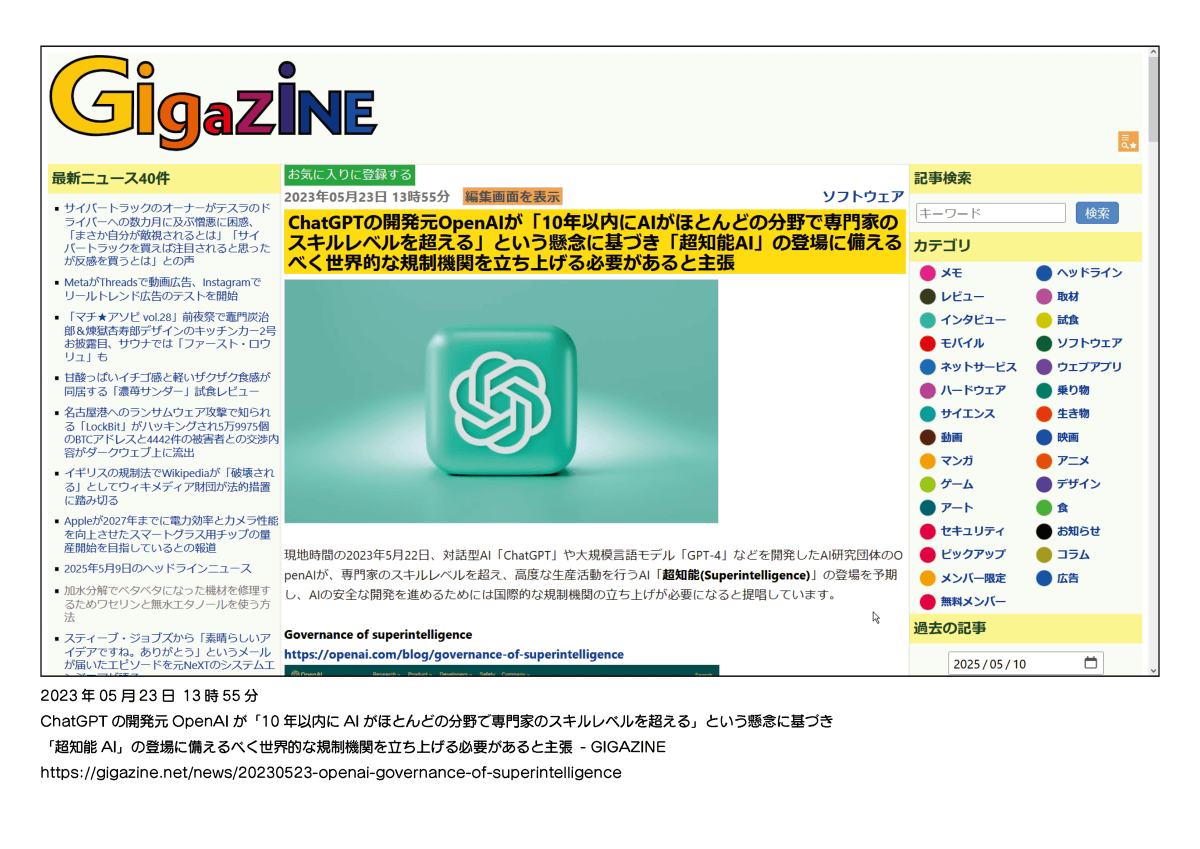Click the colored dot beside 試食

1044,320
